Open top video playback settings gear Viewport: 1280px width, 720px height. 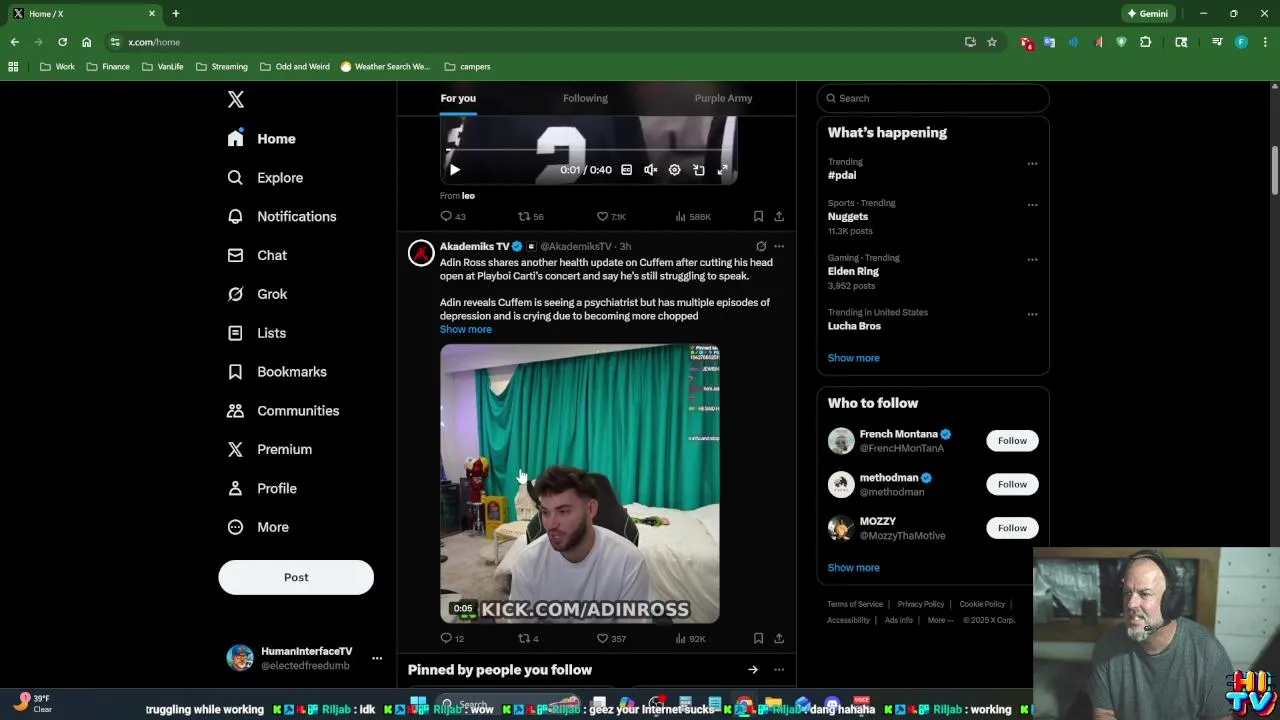point(675,170)
